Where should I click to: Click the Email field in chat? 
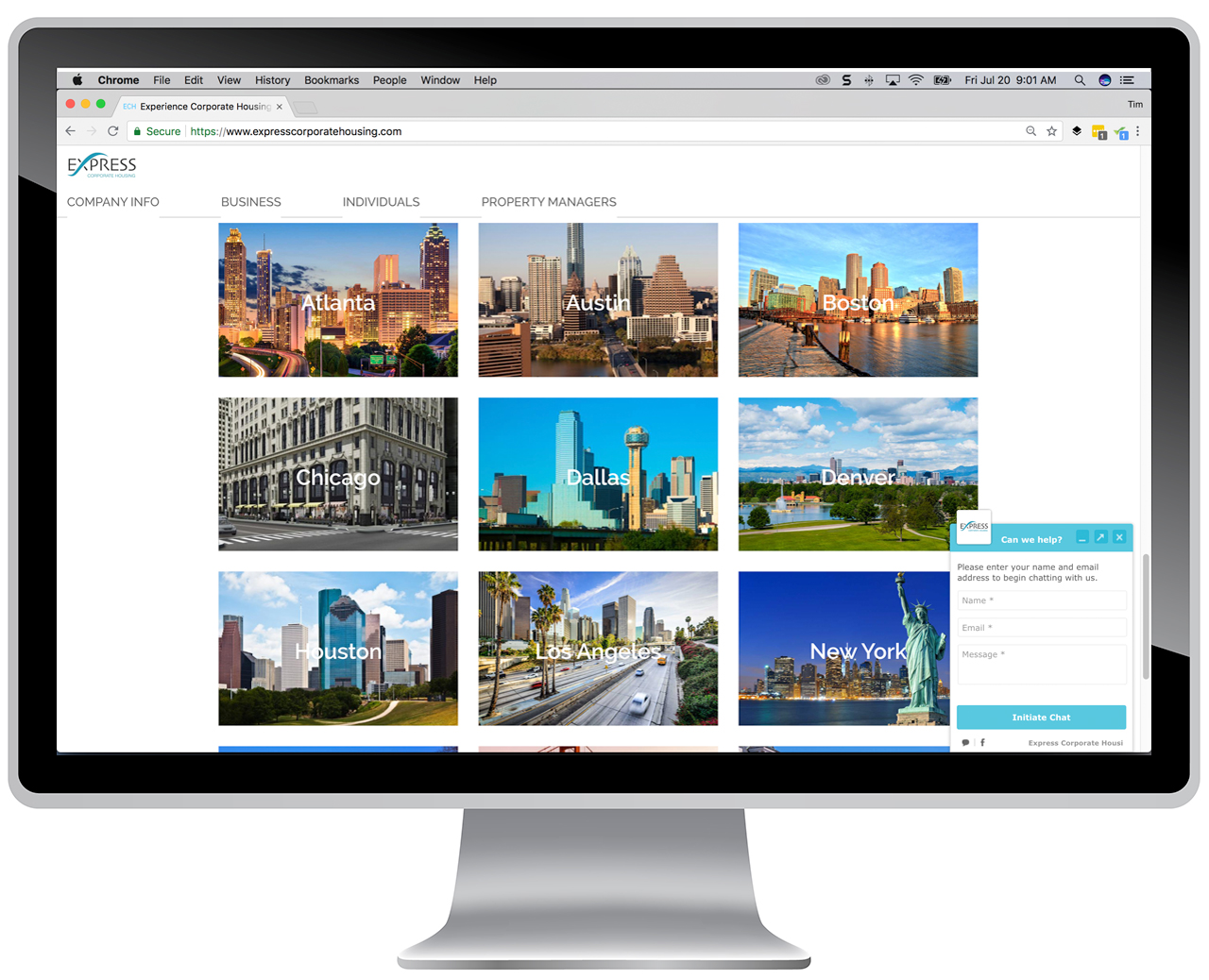pos(1041,628)
